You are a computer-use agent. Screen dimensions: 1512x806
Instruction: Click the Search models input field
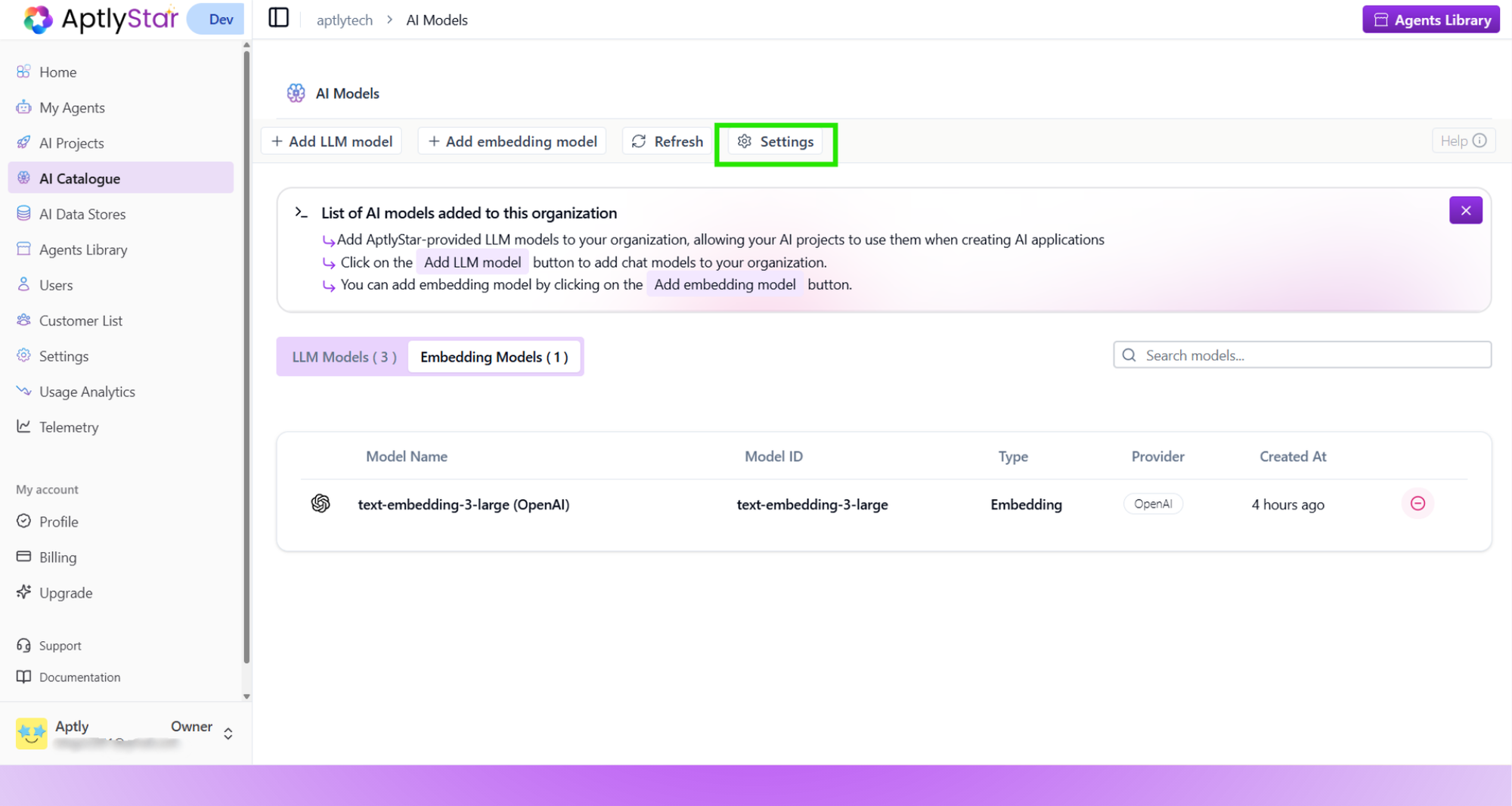coord(1300,355)
